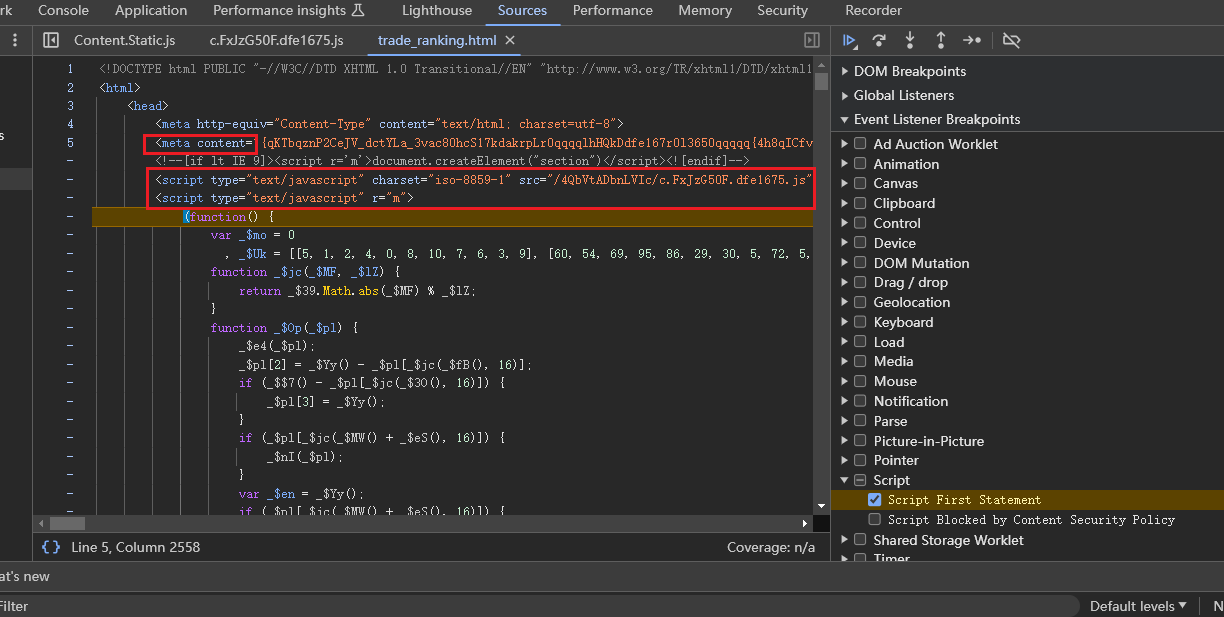Collapse the debugger sidebar pane icon
Viewport: 1224px width, 617px height.
pos(812,40)
